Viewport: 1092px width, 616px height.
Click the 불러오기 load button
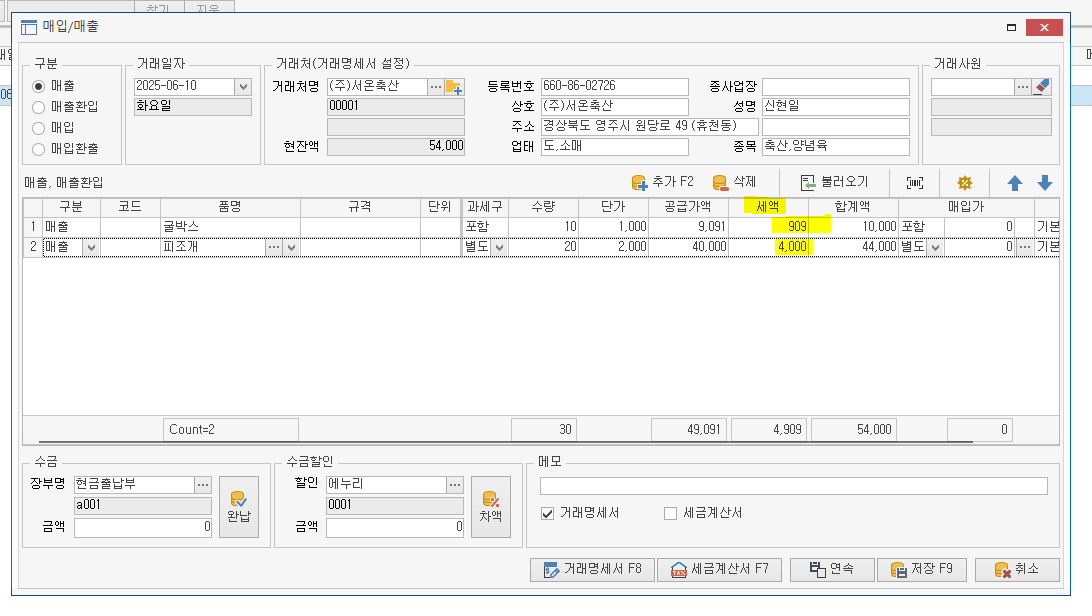(834, 182)
